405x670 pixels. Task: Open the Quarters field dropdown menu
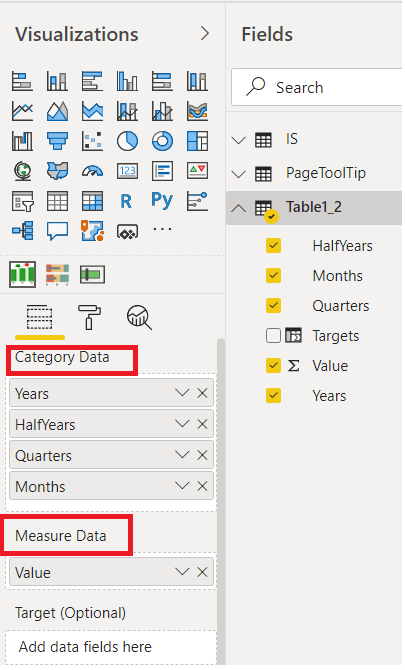pyautogui.click(x=182, y=455)
